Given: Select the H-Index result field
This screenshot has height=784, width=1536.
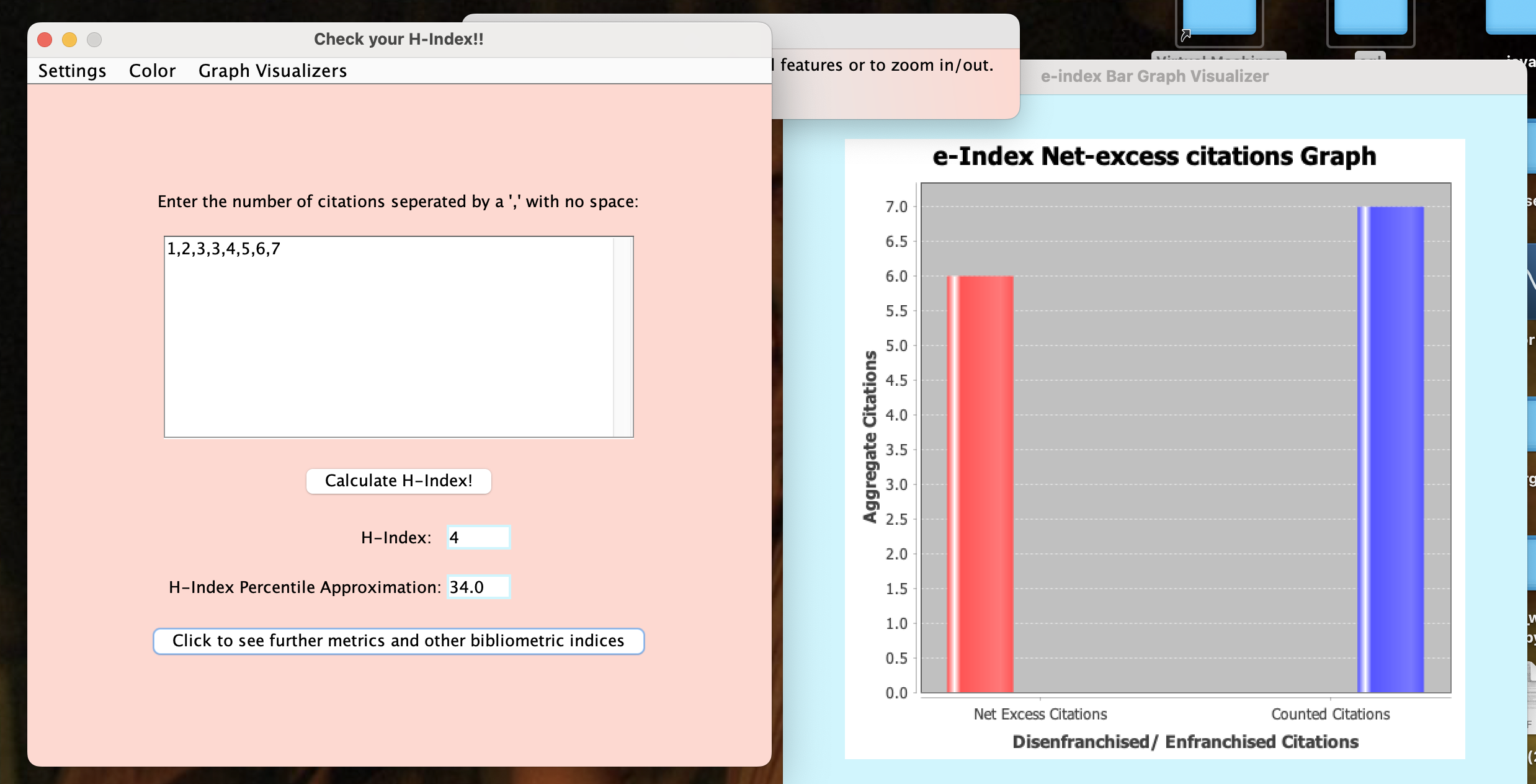Looking at the screenshot, I should [478, 537].
